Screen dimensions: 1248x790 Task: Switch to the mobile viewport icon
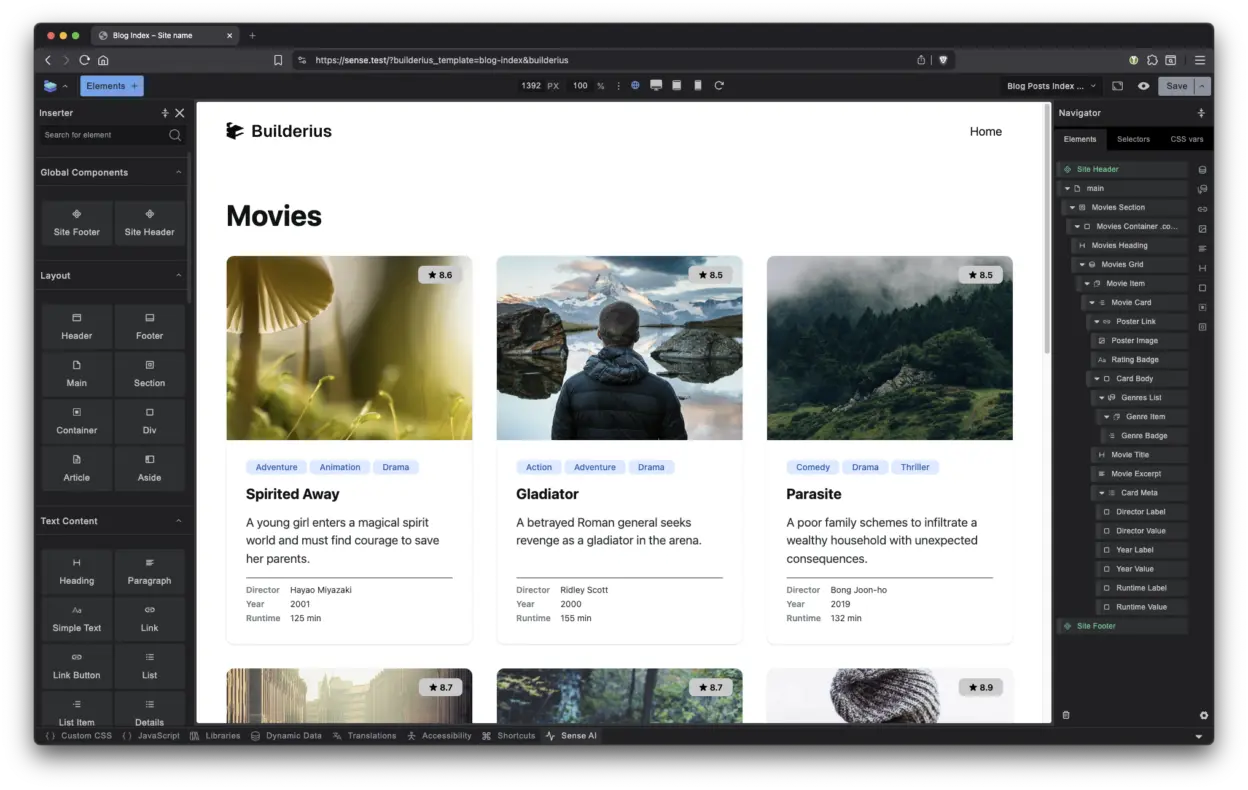[698, 86]
